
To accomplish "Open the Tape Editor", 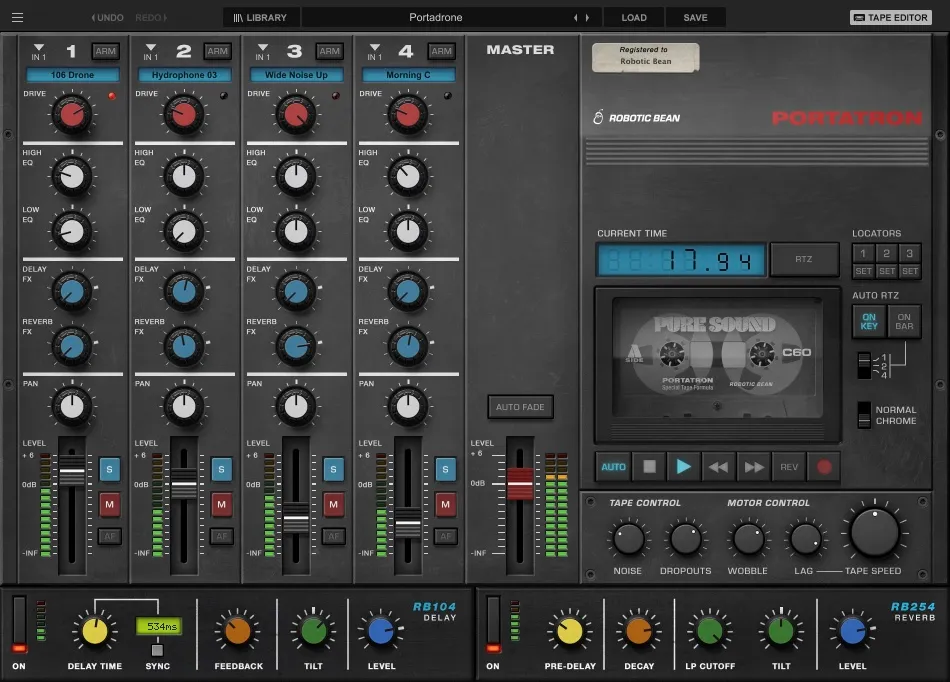I will click(891, 18).
